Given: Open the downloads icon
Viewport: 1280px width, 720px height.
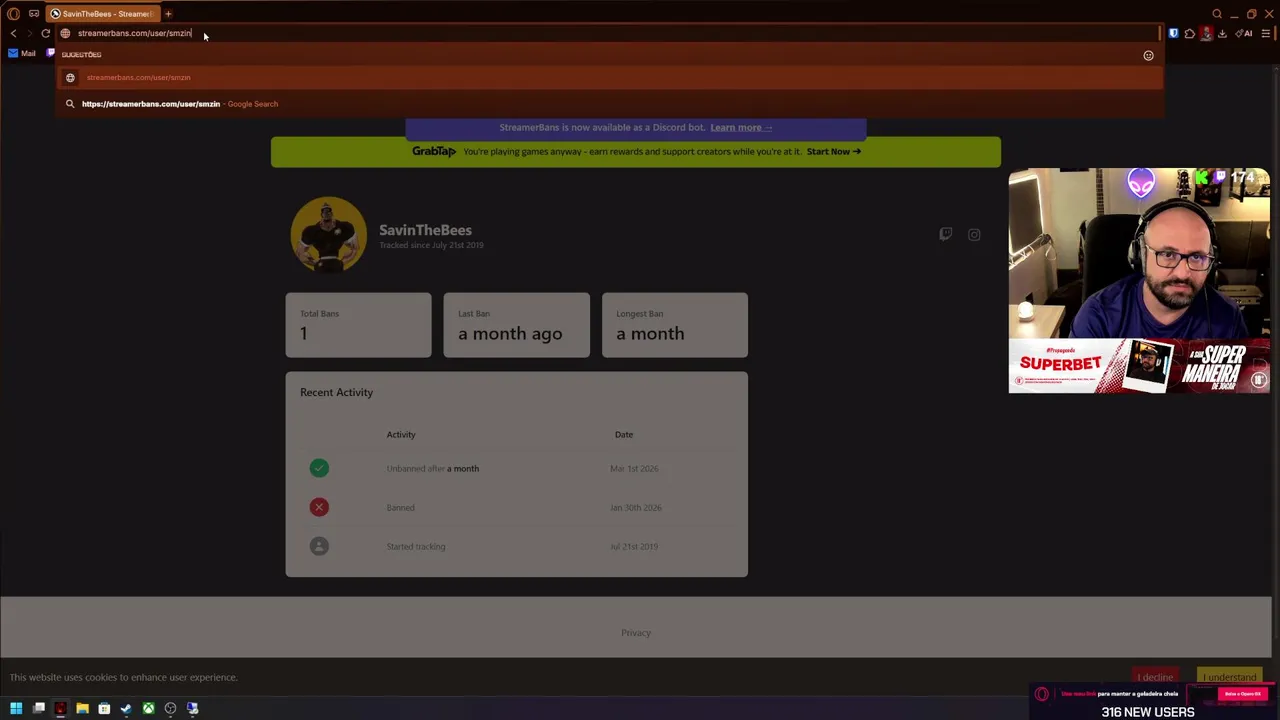Looking at the screenshot, I should (x=1222, y=33).
